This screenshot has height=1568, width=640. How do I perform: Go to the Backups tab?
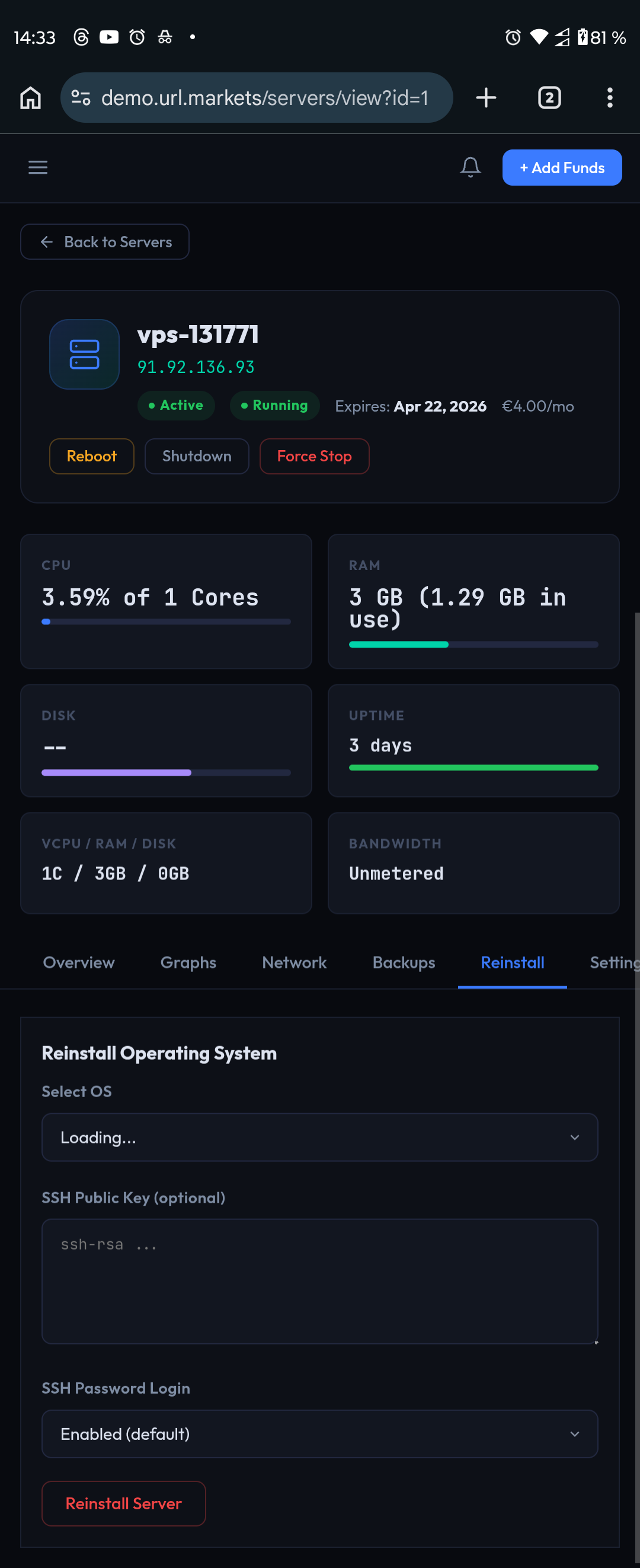(404, 963)
